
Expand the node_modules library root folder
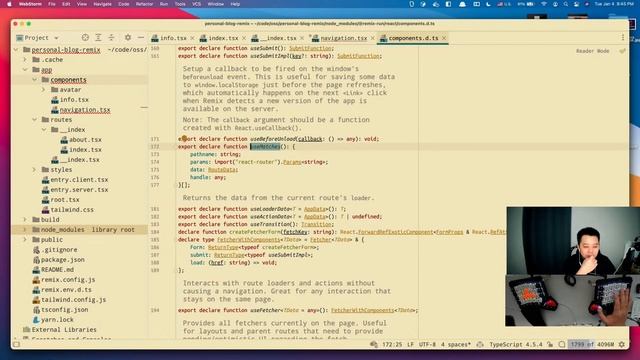pos(25,229)
